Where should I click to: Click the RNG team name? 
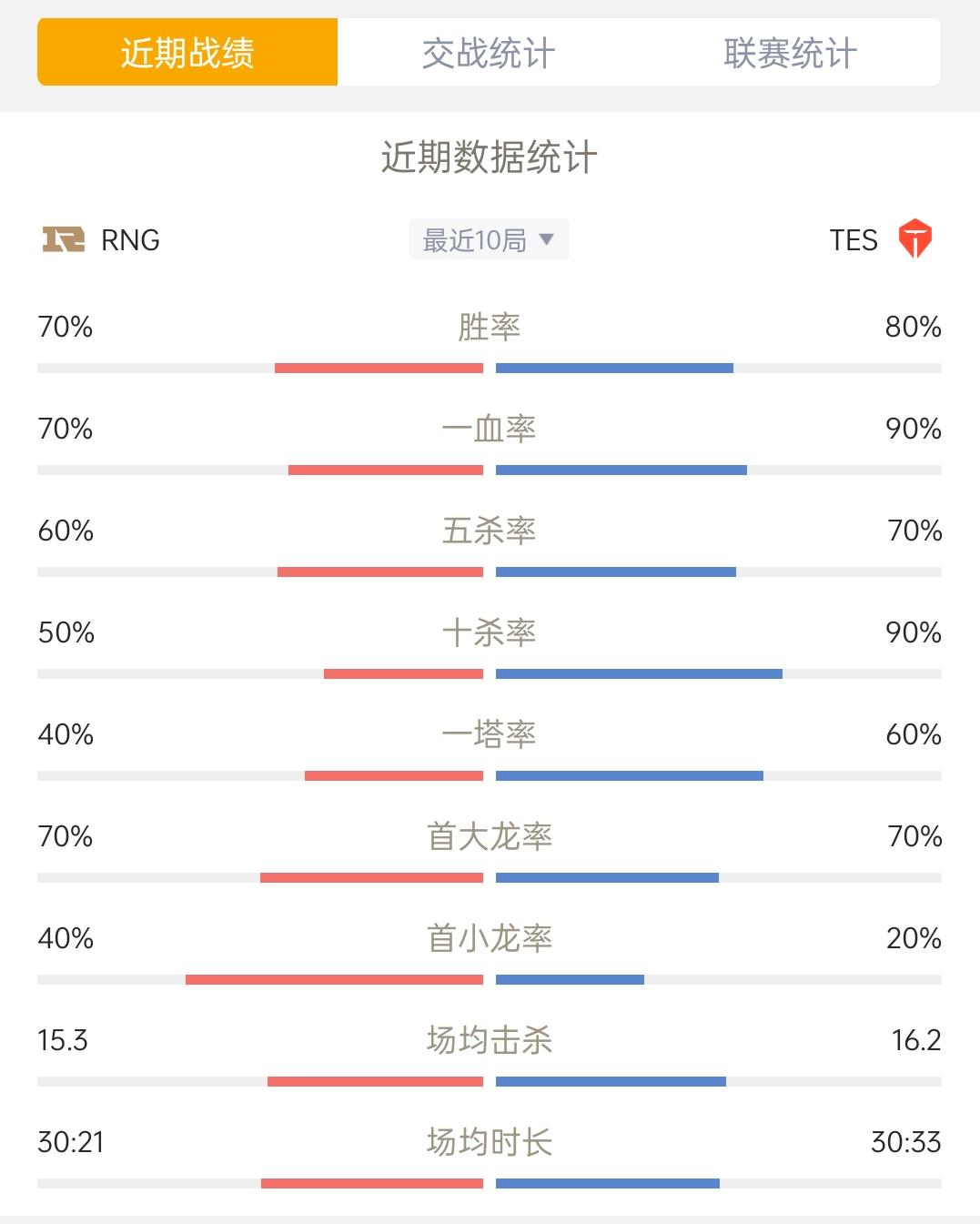pyautogui.click(x=130, y=240)
